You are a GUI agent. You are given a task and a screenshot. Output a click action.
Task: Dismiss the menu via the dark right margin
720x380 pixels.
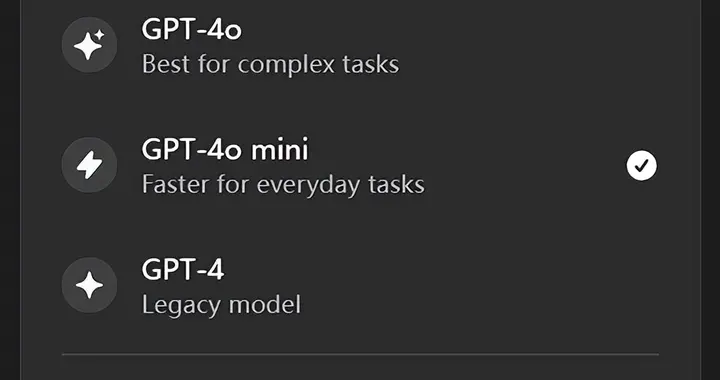click(711, 190)
